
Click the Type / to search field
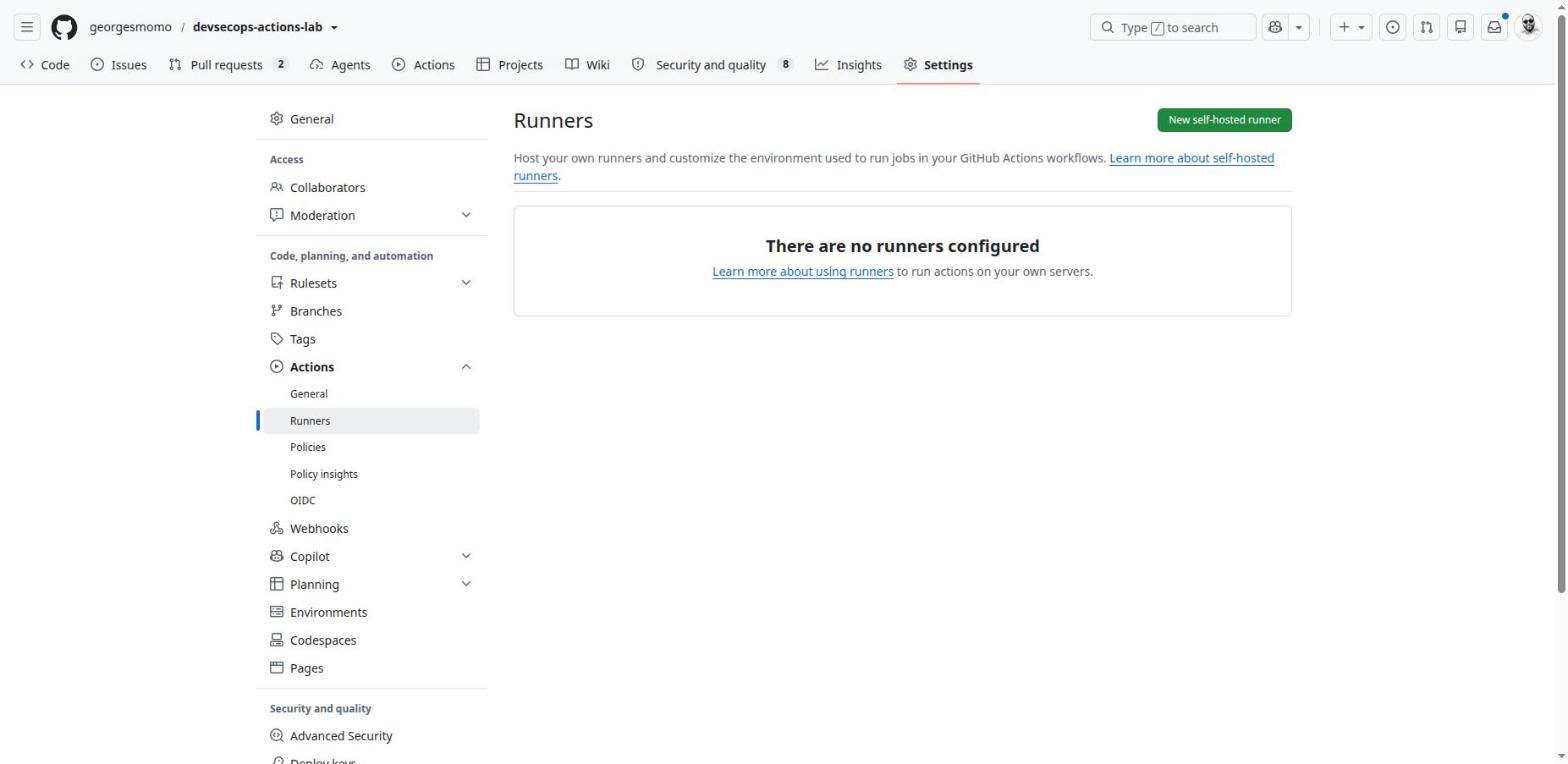[1172, 27]
